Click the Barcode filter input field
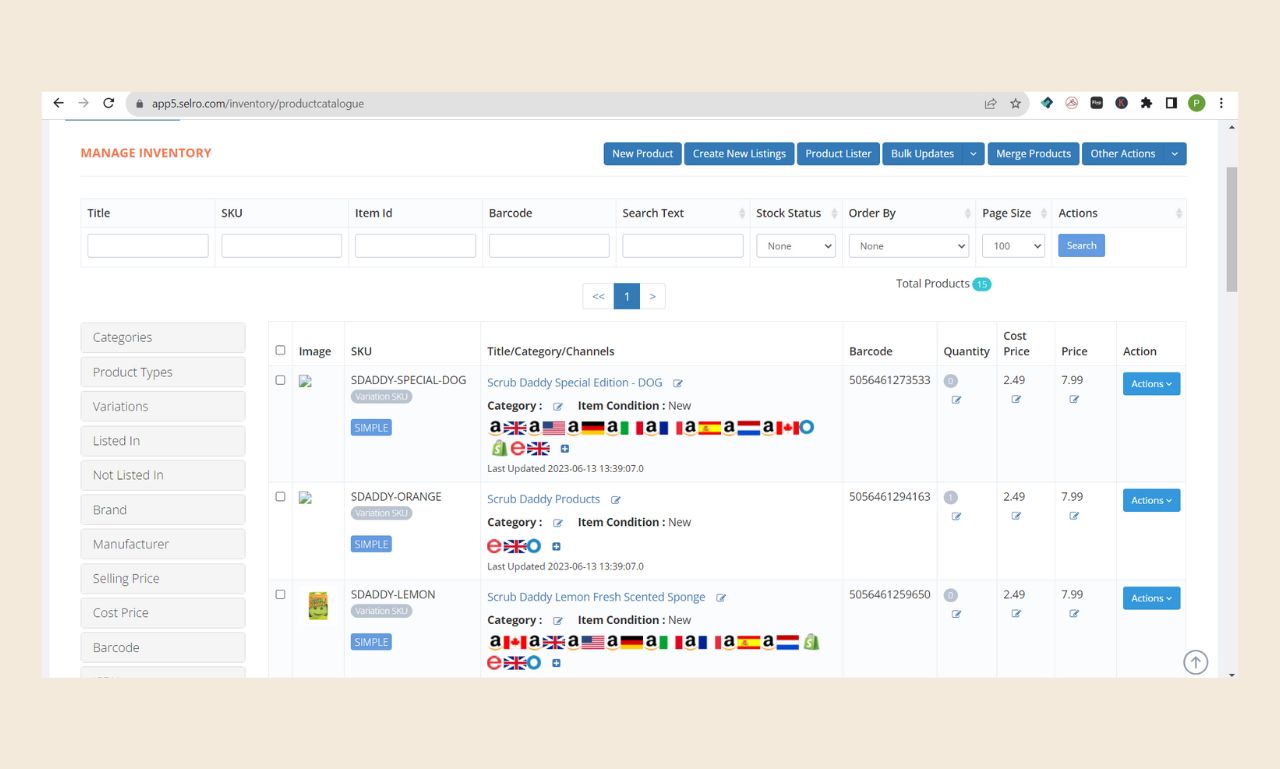This screenshot has width=1280, height=769. tap(549, 246)
